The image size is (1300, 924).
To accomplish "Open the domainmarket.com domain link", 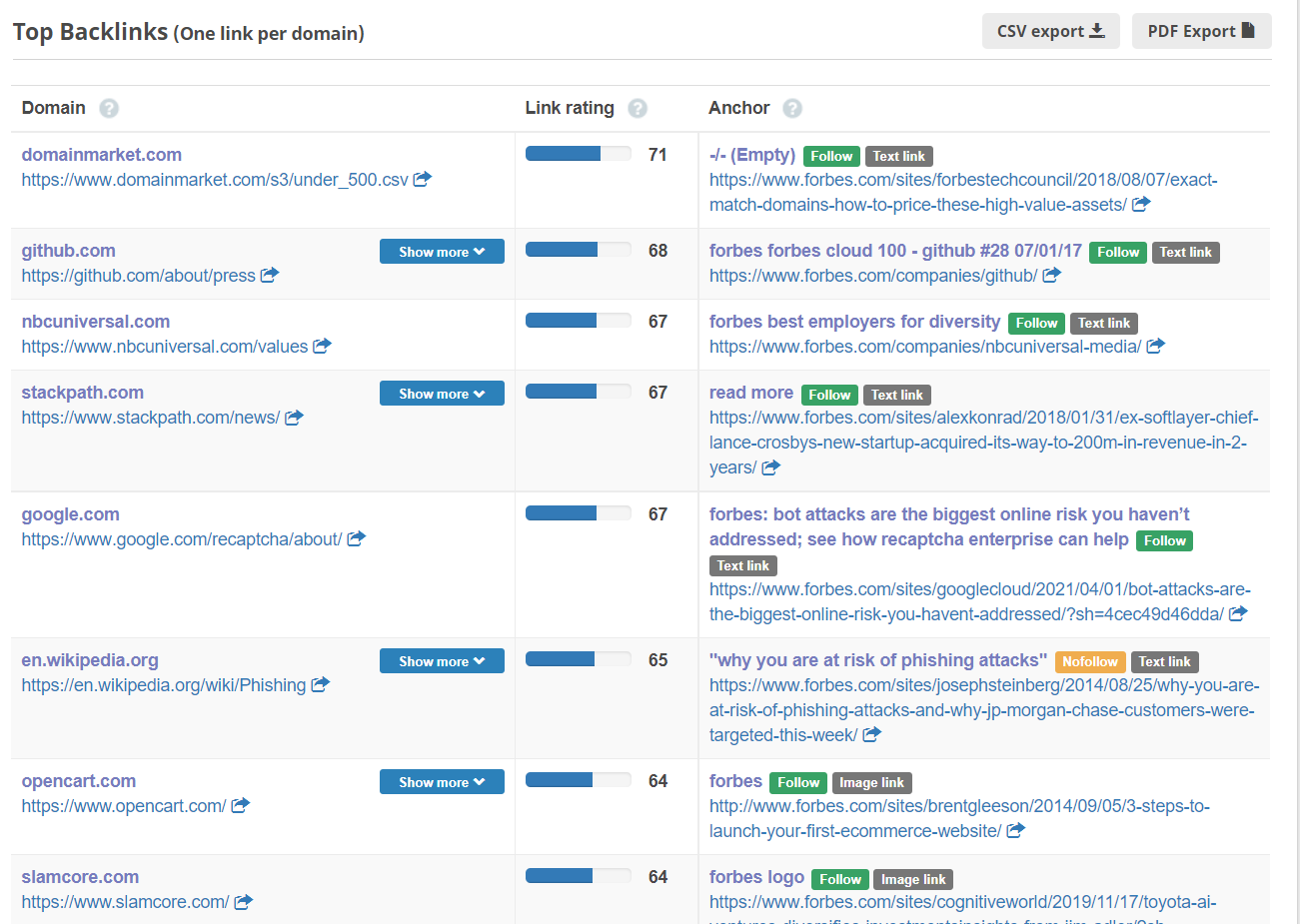I will coord(102,155).
